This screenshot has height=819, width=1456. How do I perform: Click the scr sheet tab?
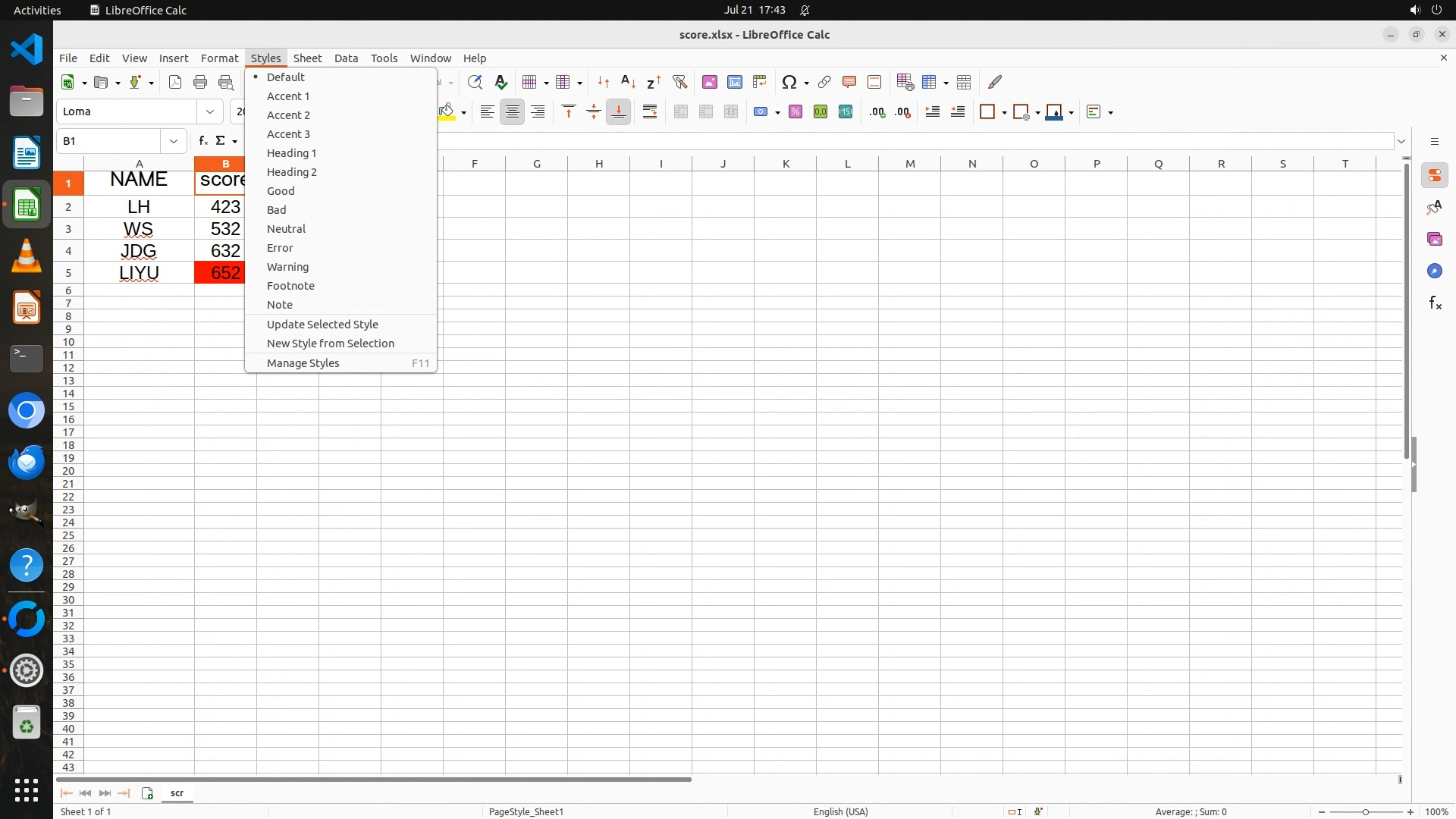click(x=177, y=793)
